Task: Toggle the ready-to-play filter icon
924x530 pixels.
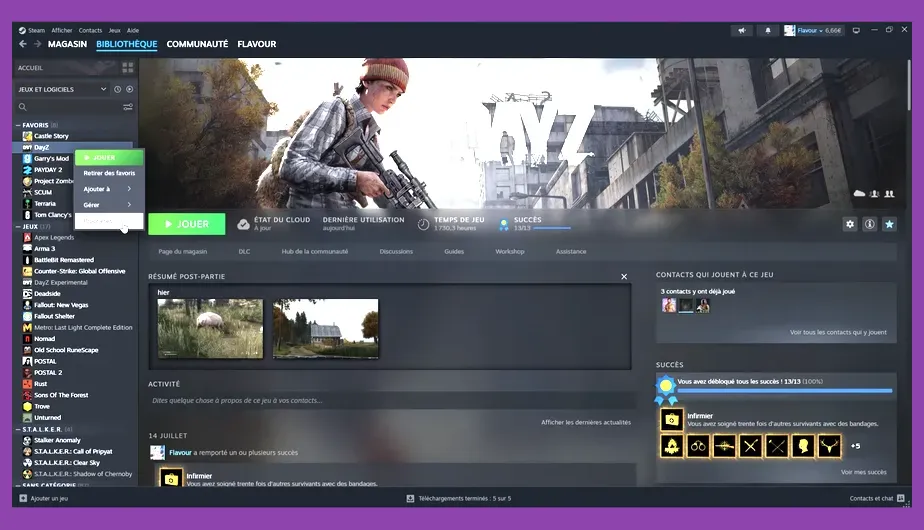Action: 130,89
